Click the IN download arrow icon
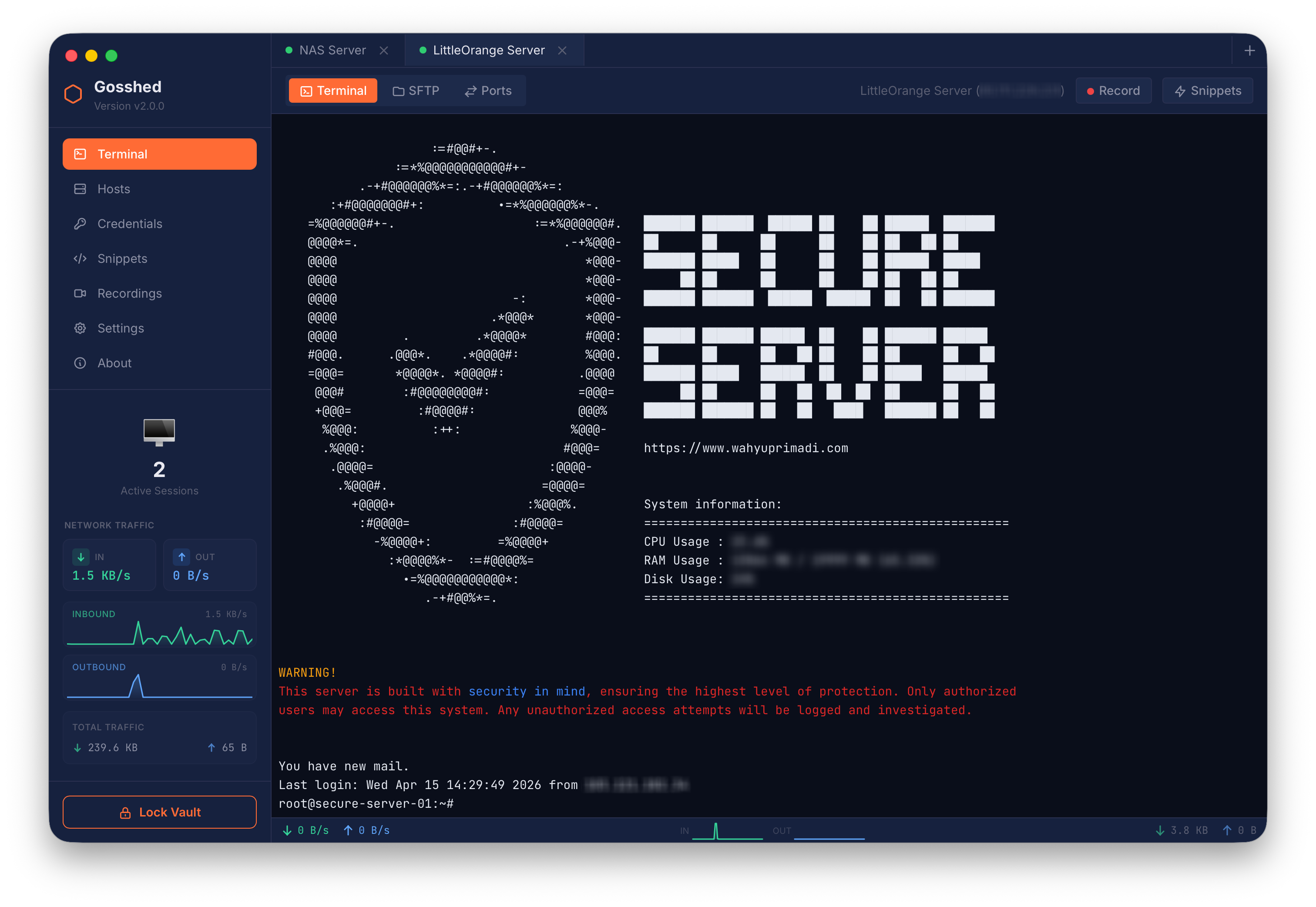The width and height of the screenshot is (1316, 907). (x=81, y=557)
